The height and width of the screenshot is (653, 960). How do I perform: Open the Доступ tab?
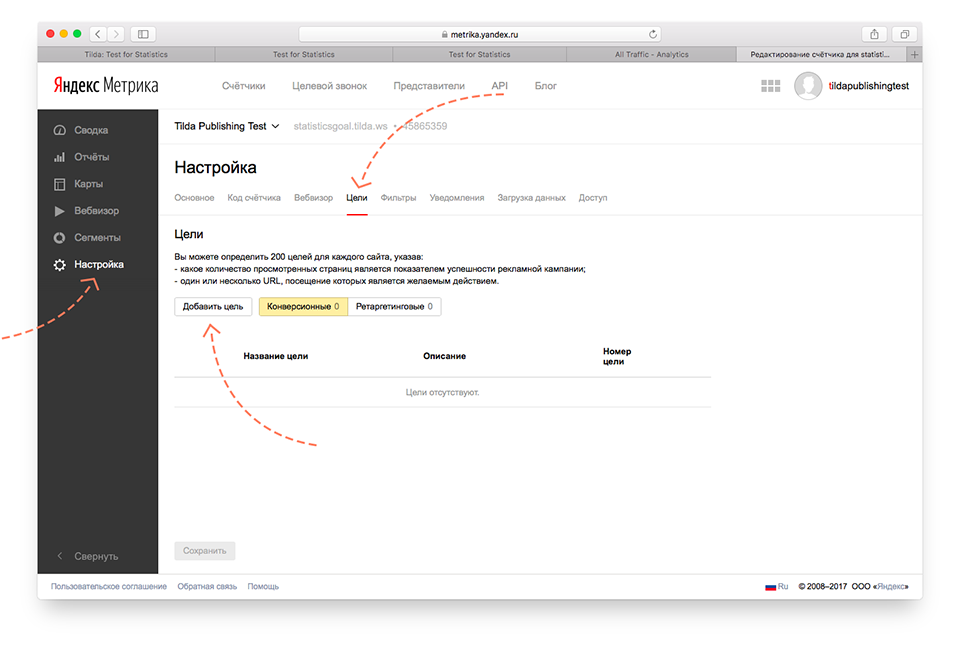tap(593, 198)
